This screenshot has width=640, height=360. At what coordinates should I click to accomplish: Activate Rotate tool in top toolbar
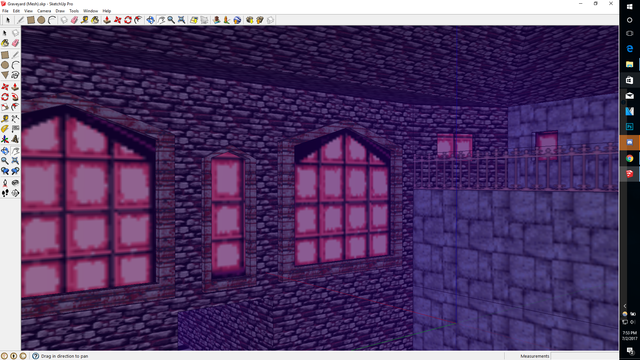point(128,20)
